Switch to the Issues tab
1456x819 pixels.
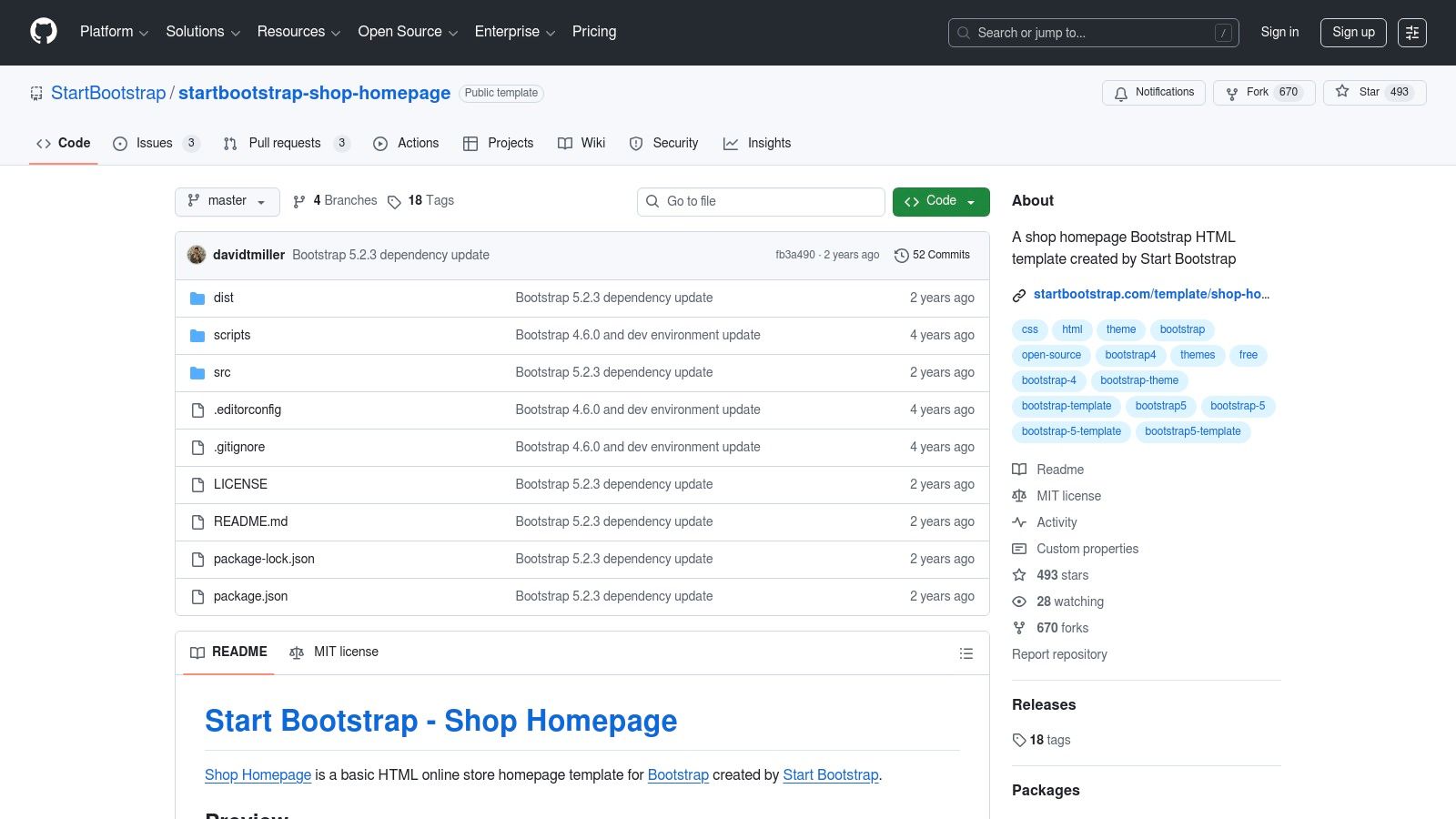click(x=154, y=143)
